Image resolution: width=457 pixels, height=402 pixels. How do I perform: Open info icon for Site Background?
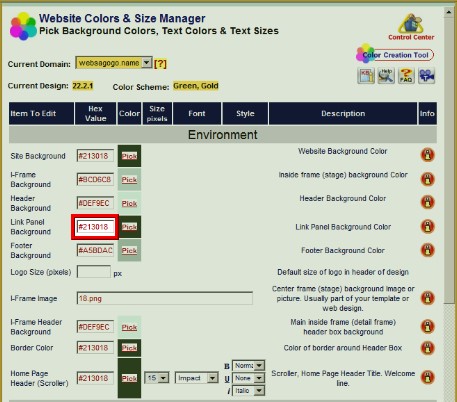[428, 155]
